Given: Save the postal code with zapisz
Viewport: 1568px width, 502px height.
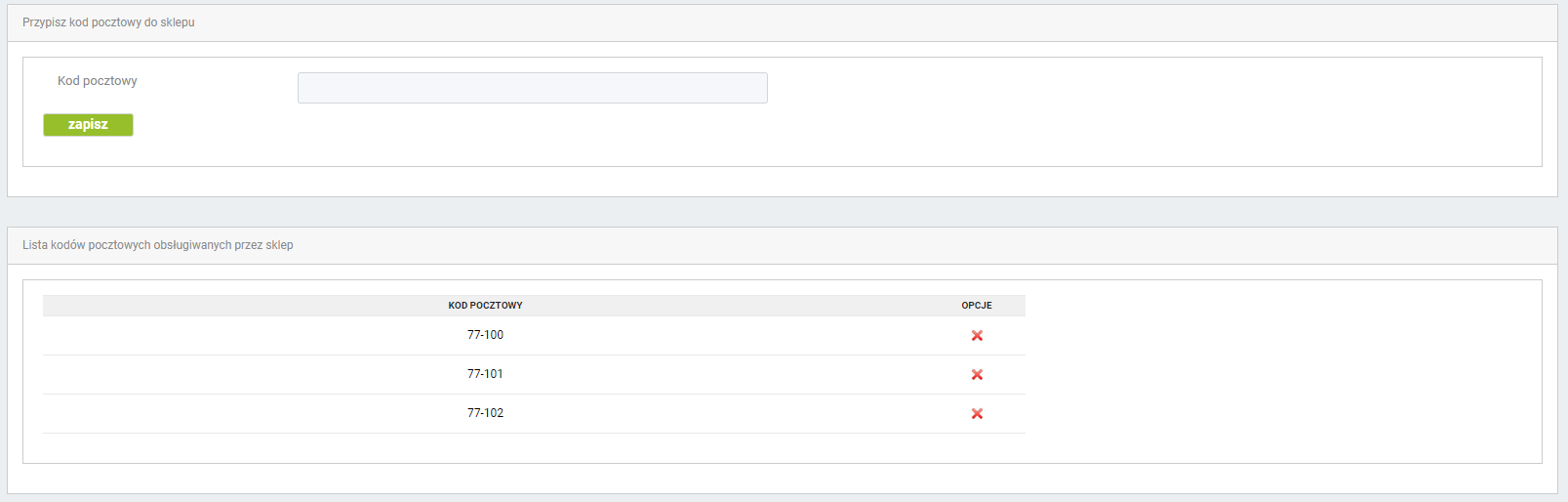Looking at the screenshot, I should point(88,125).
